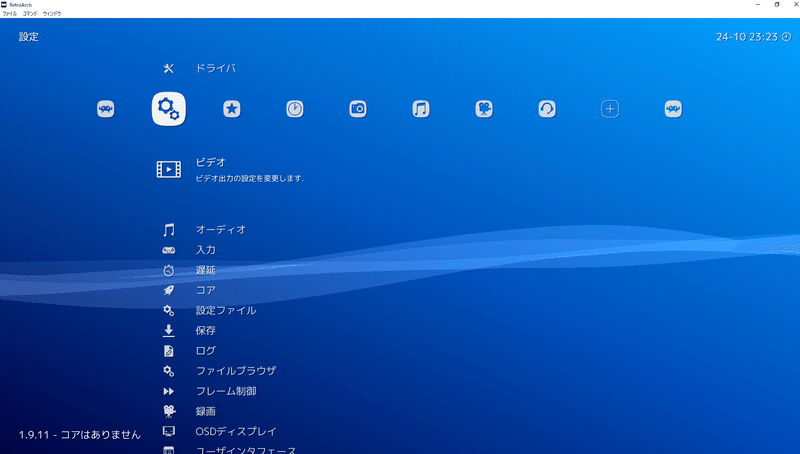Select the 入力 settings entry
This screenshot has height=454, width=800.
coord(206,250)
